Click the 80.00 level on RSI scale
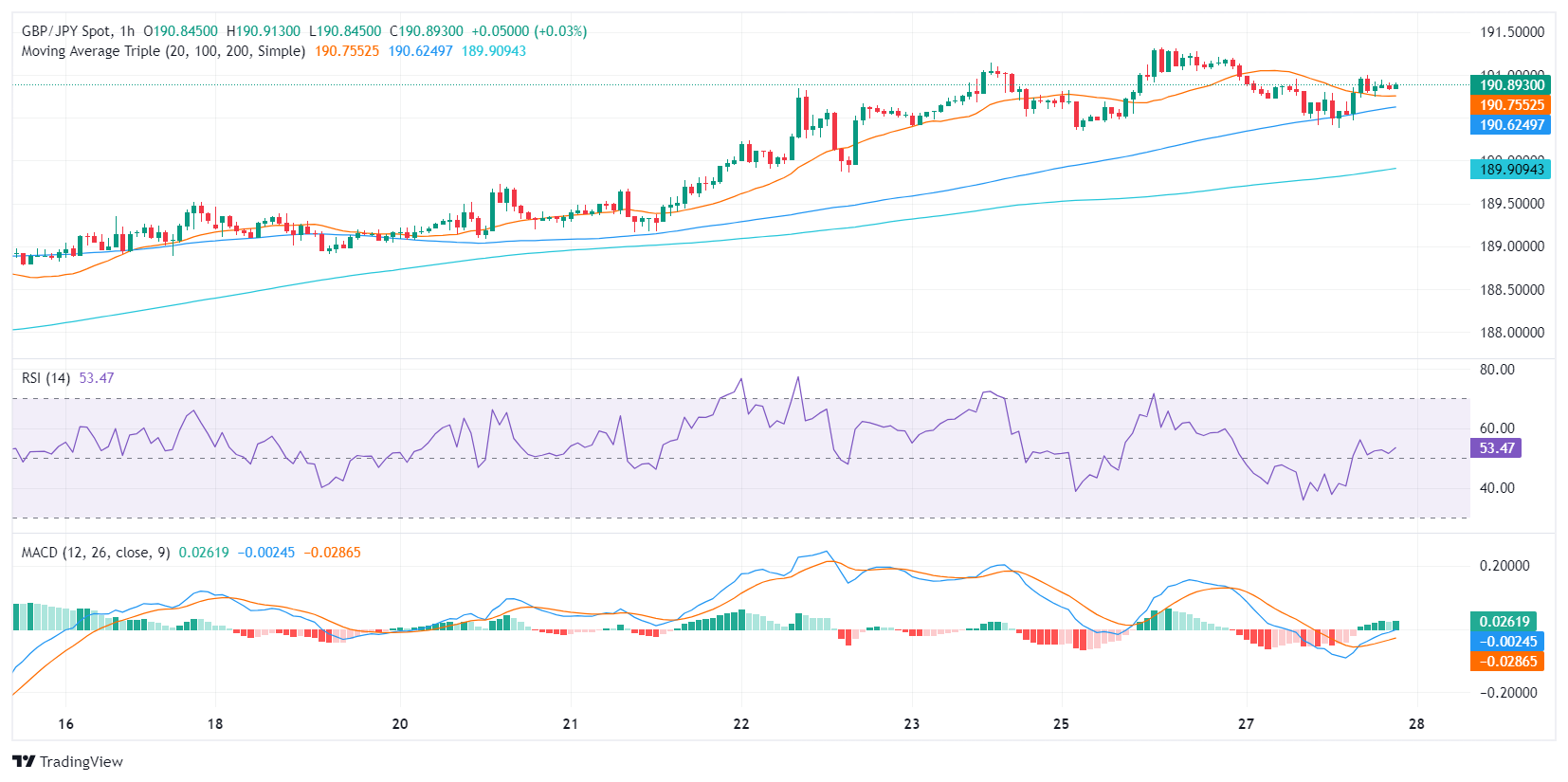Screen dimensions: 1568x782 1497,370
